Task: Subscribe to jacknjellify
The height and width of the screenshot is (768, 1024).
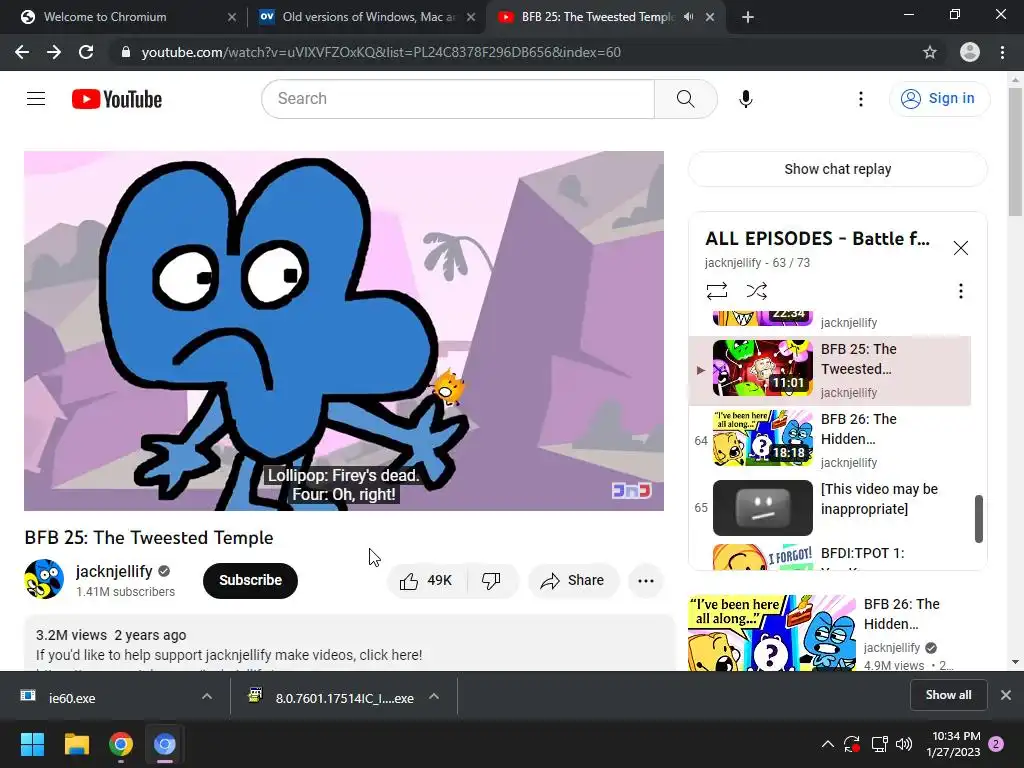Action: click(x=250, y=581)
